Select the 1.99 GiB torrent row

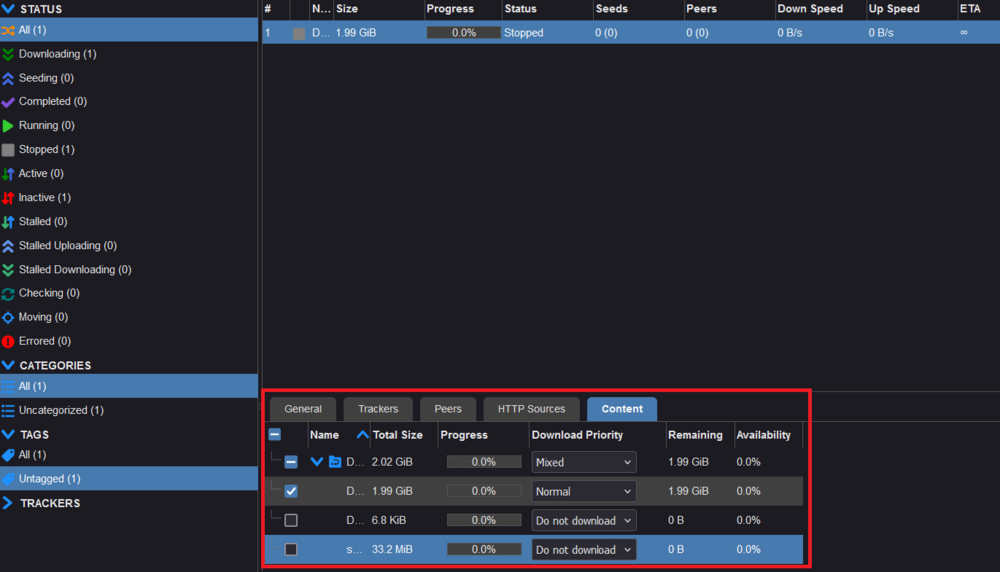631,33
